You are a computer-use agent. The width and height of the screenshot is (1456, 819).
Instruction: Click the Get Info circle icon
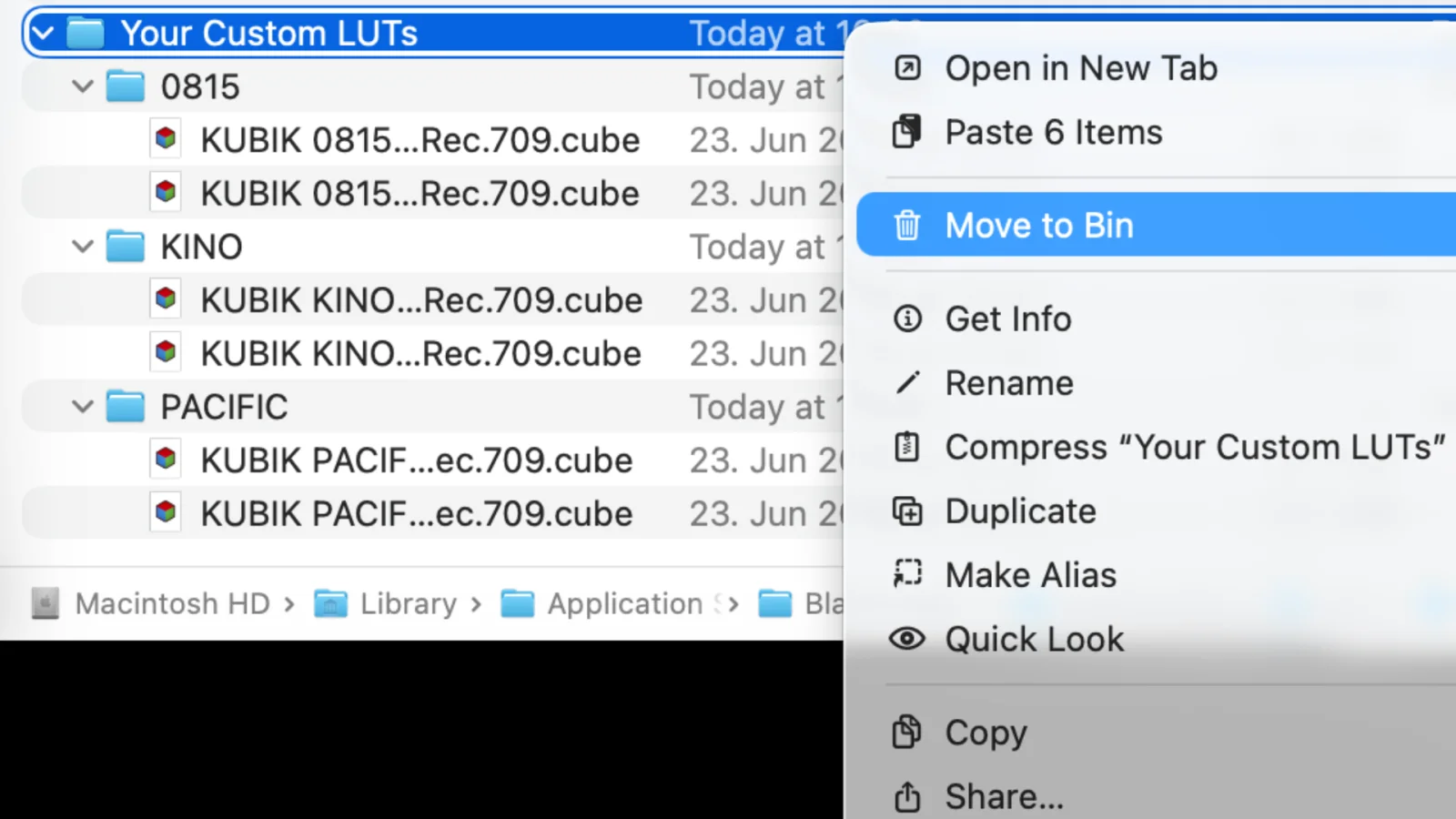[x=907, y=318]
